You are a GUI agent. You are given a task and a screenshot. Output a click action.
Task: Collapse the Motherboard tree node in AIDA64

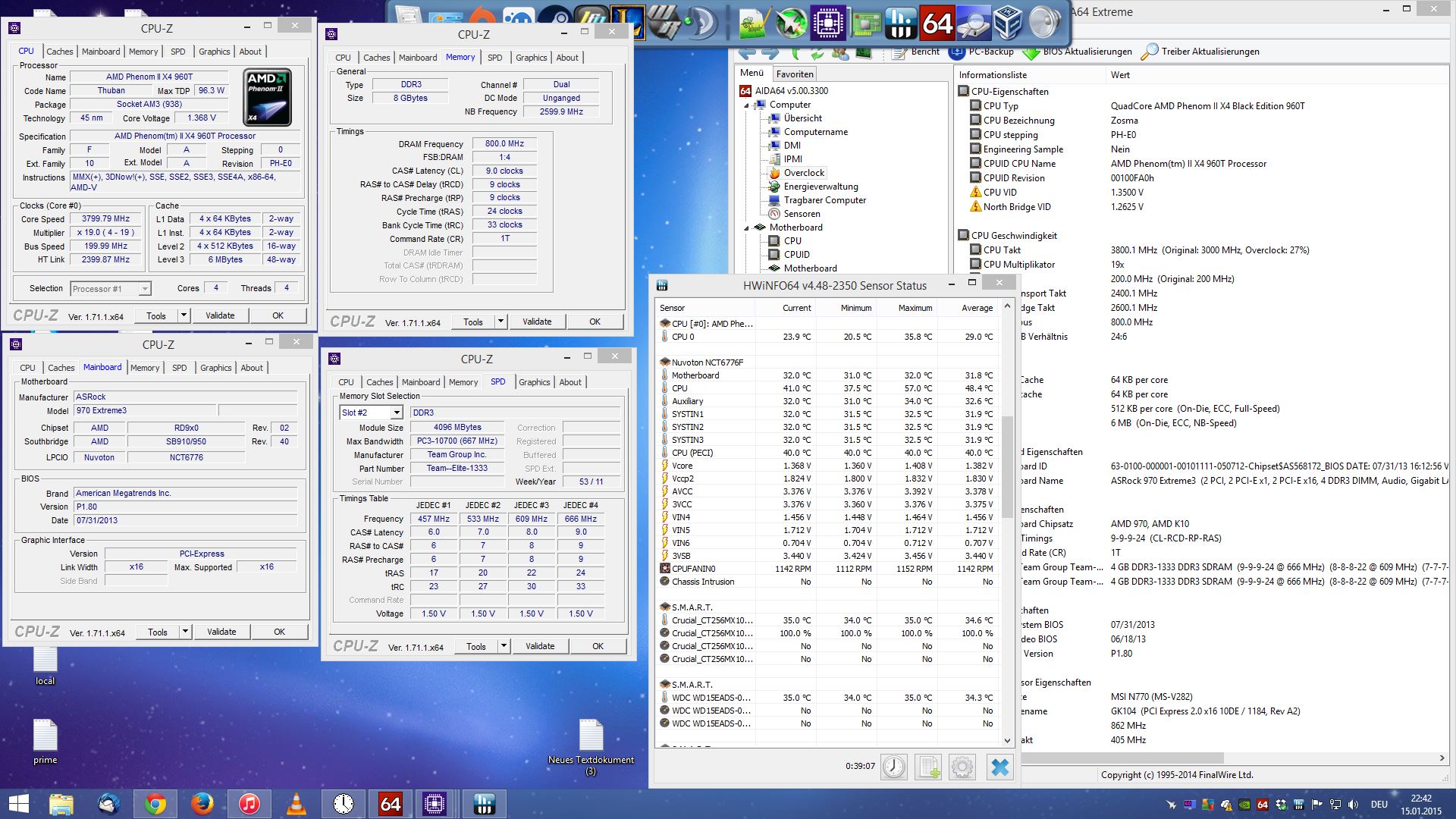(x=746, y=227)
